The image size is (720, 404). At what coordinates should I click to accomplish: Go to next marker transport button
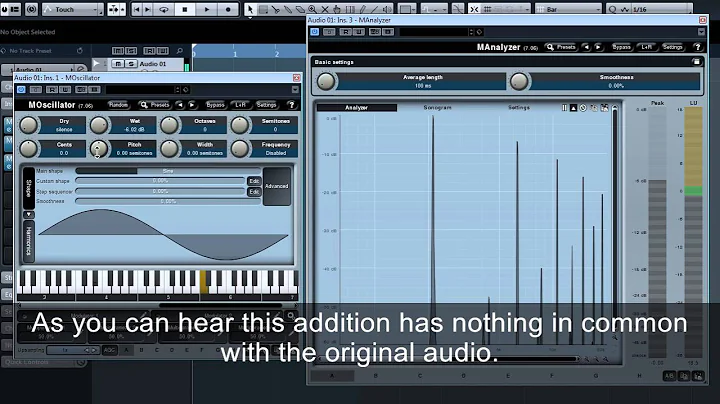(148, 9)
